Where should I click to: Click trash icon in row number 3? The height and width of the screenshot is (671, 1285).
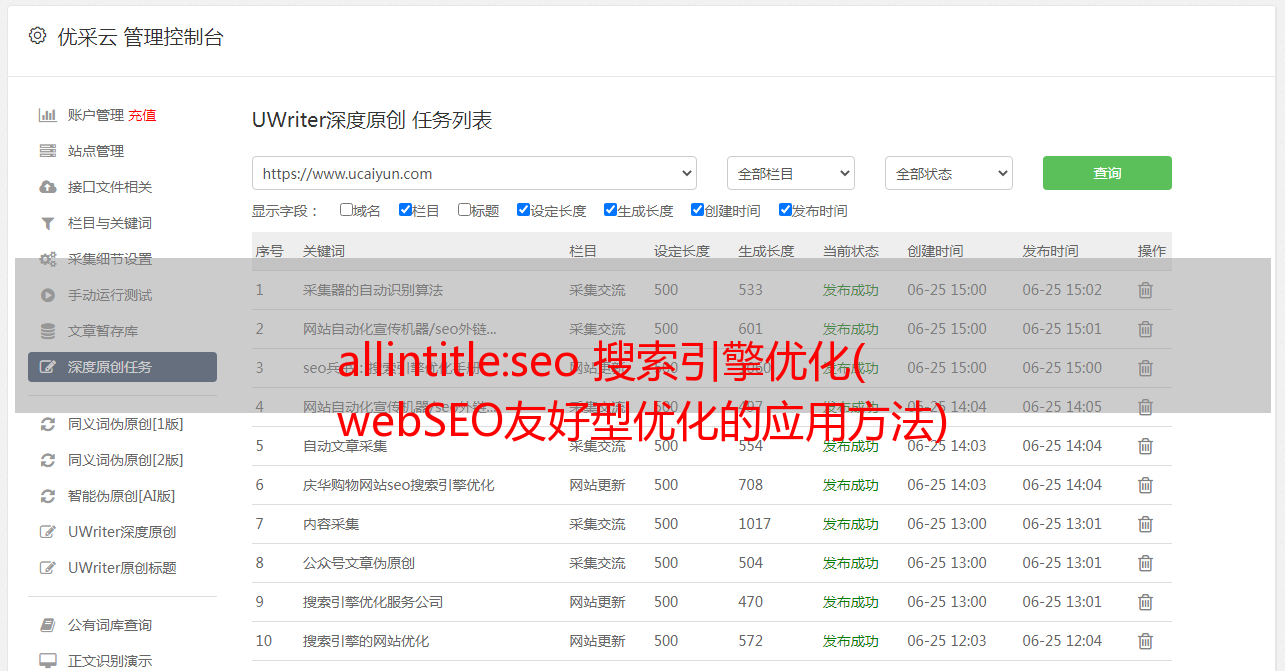coord(1145,368)
